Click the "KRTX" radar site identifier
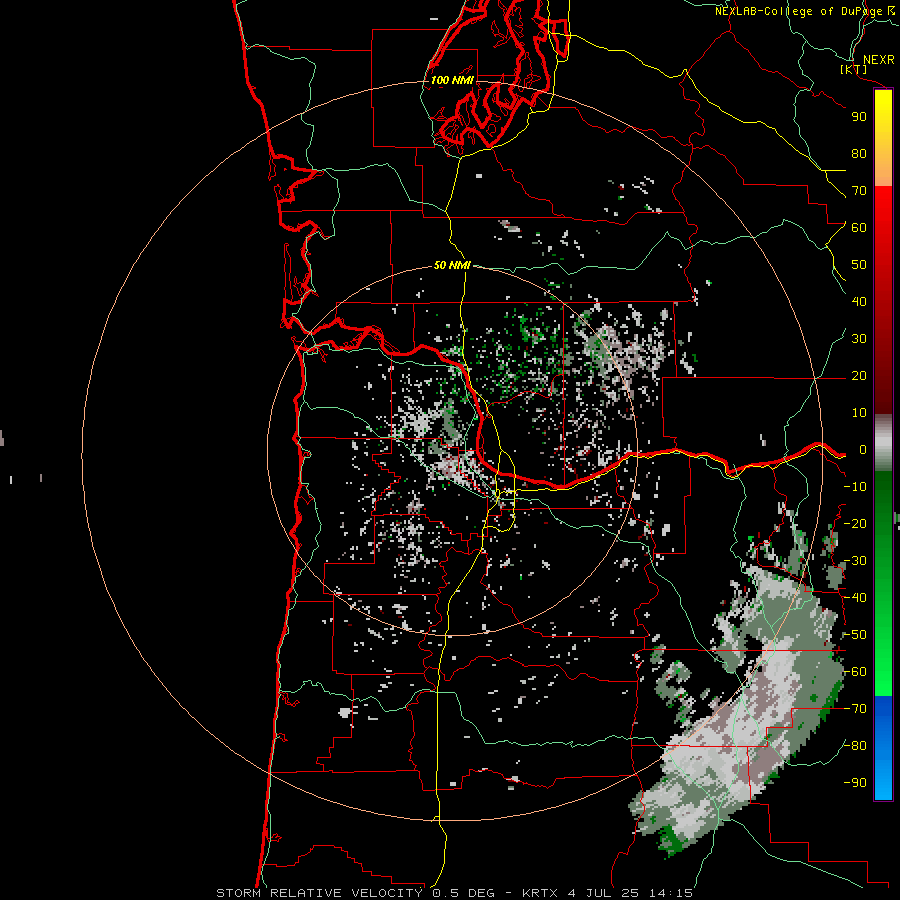Image resolution: width=900 pixels, height=900 pixels. tap(540, 893)
